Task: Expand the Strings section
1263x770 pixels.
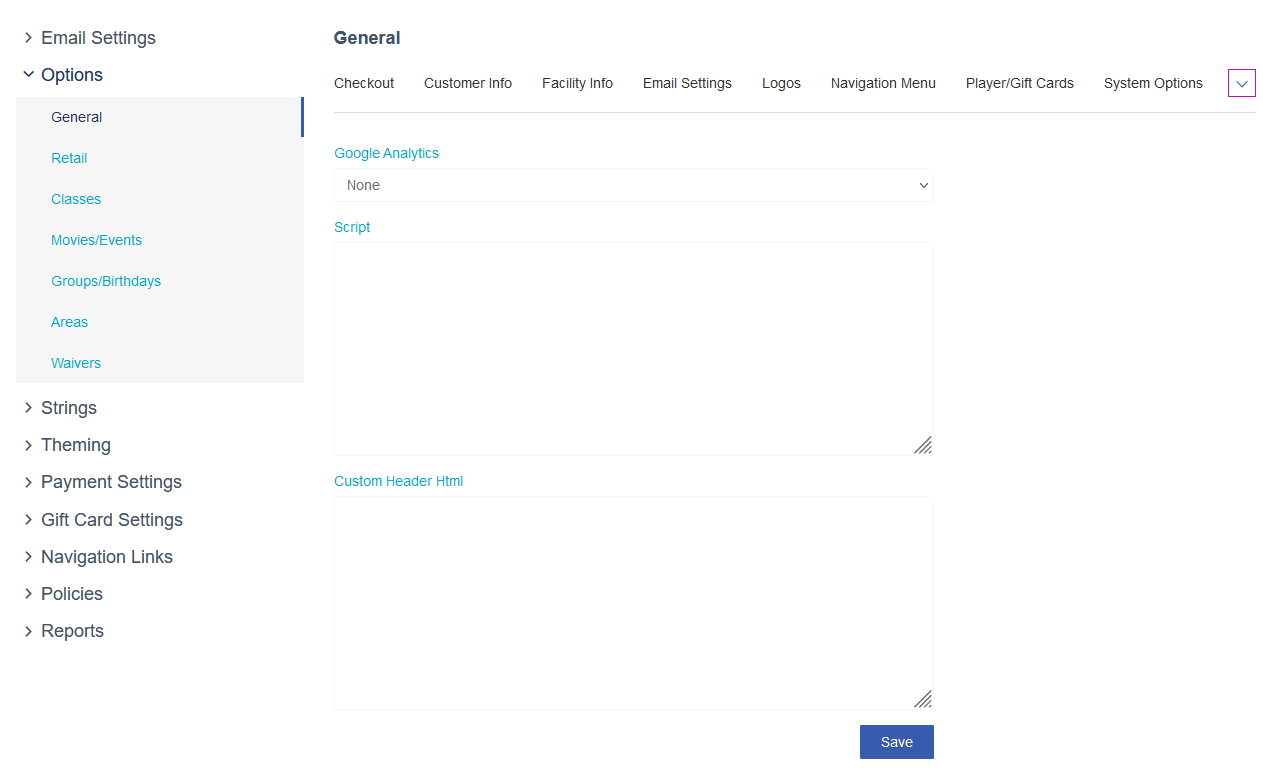Action: coord(60,408)
